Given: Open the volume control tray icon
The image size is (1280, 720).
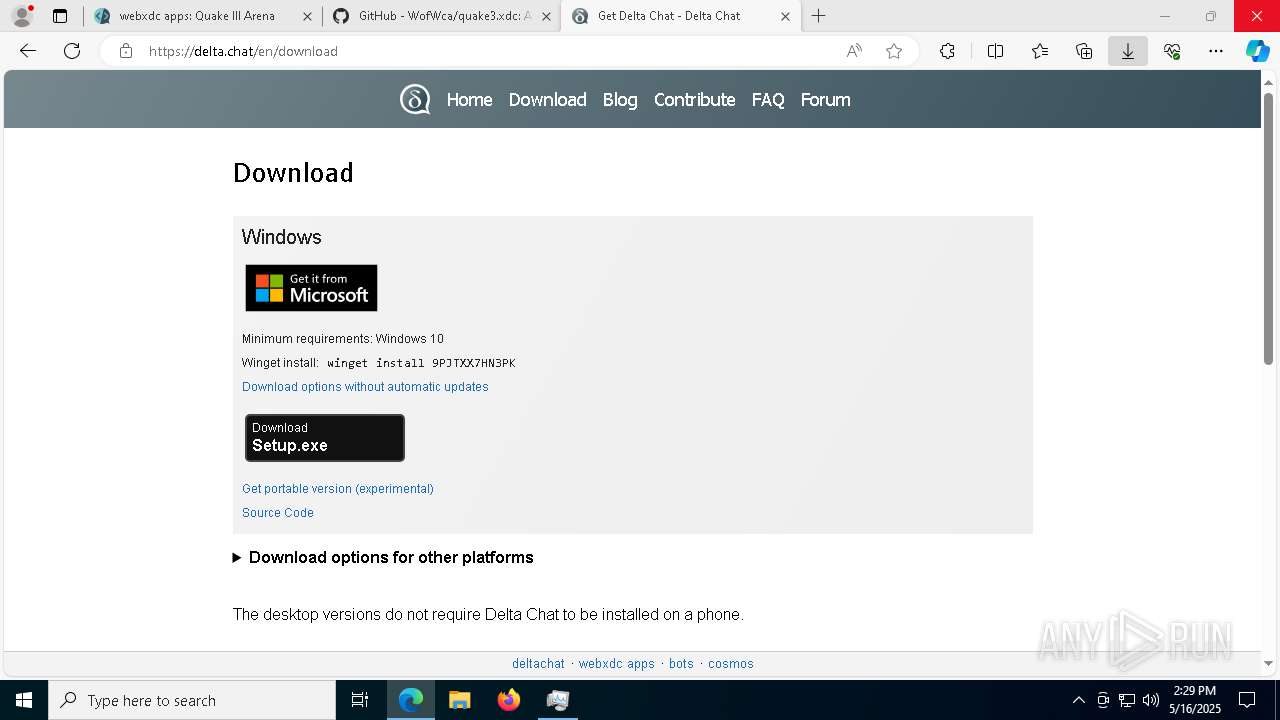Looking at the screenshot, I should point(1151,700).
